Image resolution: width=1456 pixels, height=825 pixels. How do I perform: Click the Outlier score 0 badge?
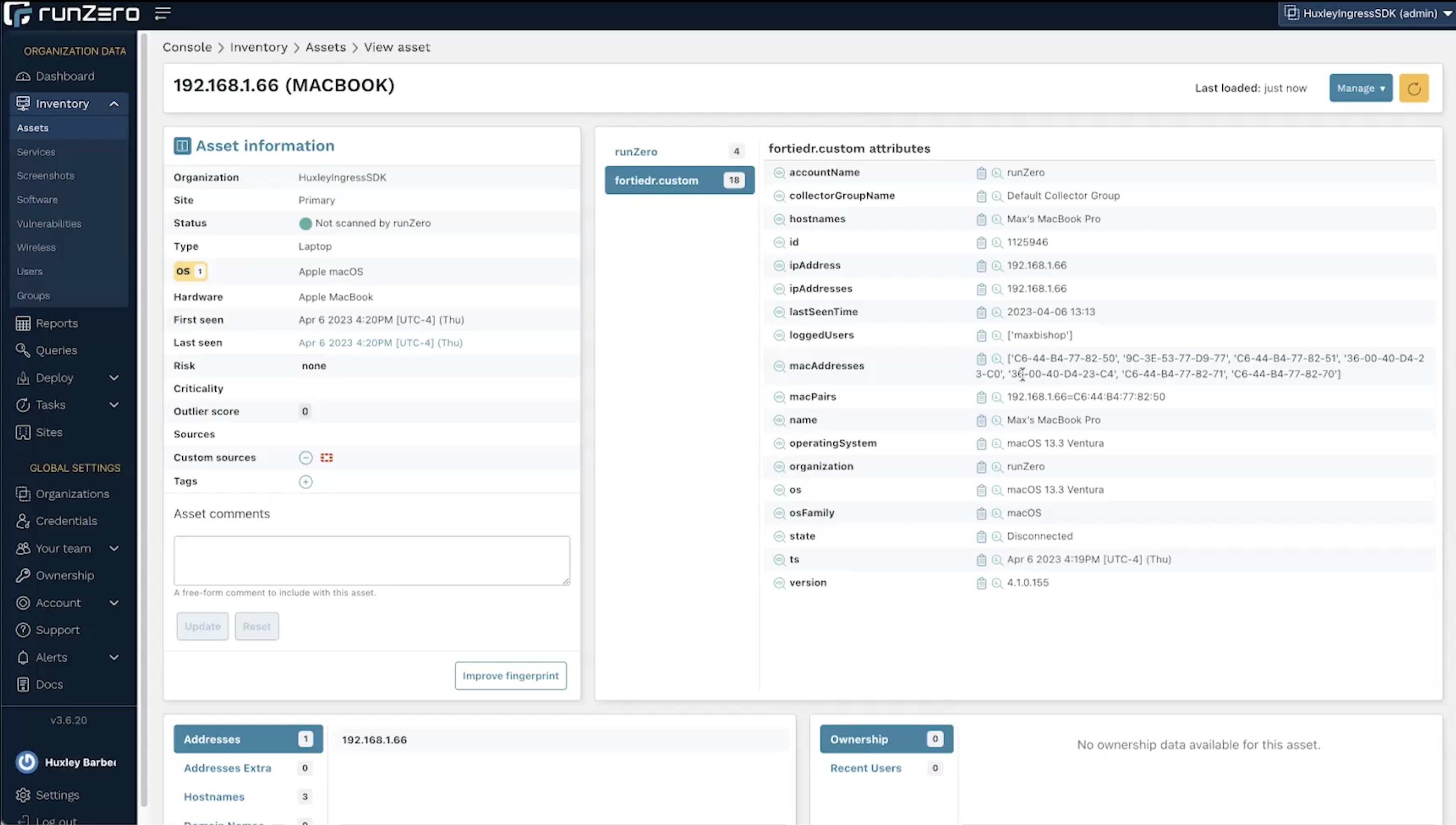click(305, 411)
